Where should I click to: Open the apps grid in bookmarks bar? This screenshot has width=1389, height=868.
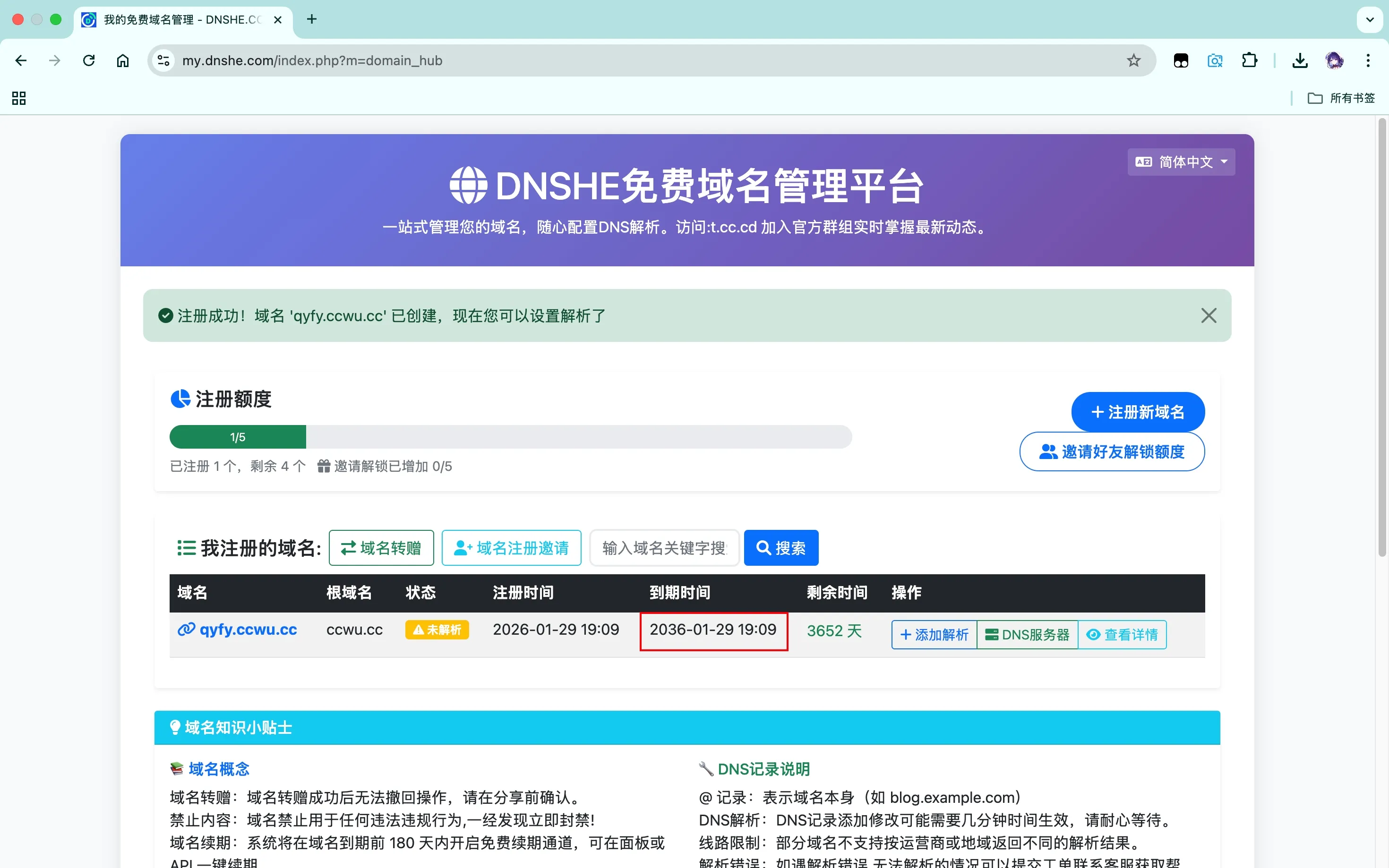[x=19, y=98]
